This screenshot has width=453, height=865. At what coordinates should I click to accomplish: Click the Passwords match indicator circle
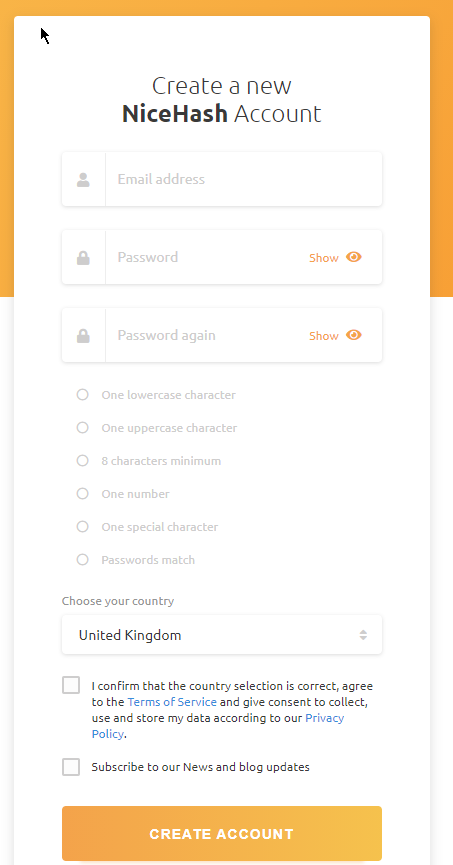82,560
